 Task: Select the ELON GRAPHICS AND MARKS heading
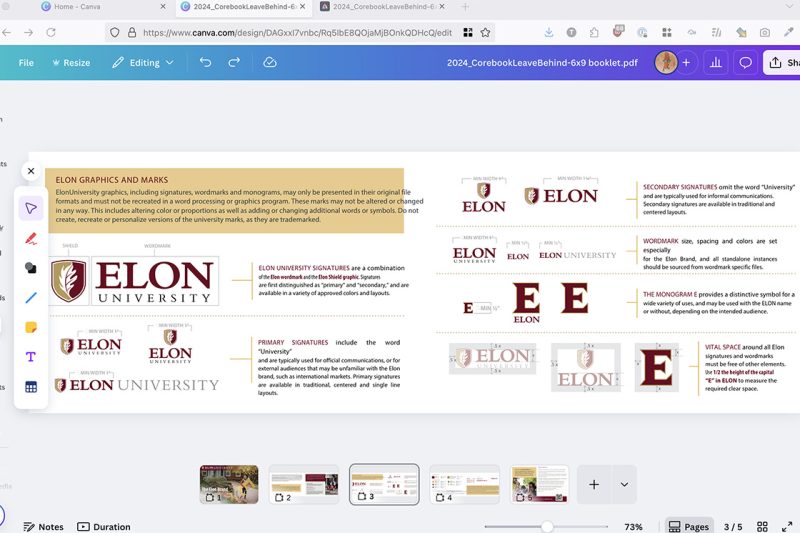click(x=112, y=180)
